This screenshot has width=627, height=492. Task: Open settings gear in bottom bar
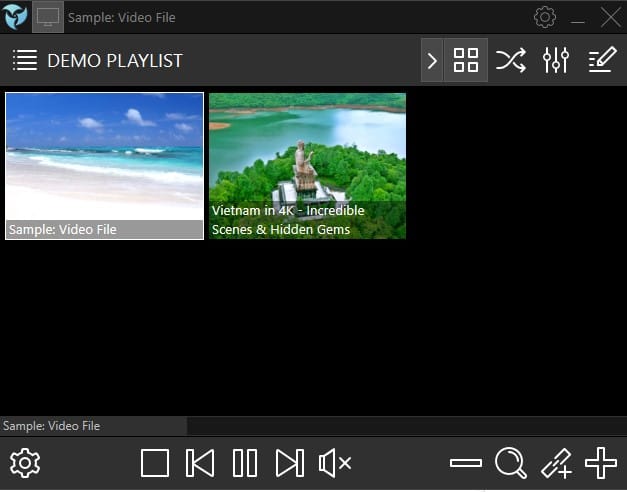tap(25, 463)
